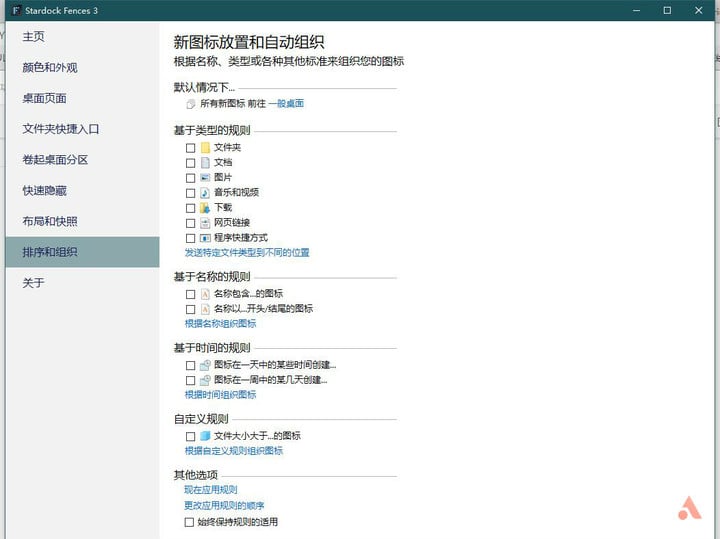The width and height of the screenshot is (720, 539).
Task: Click the picture icon beside 图片
Action: (x=205, y=178)
